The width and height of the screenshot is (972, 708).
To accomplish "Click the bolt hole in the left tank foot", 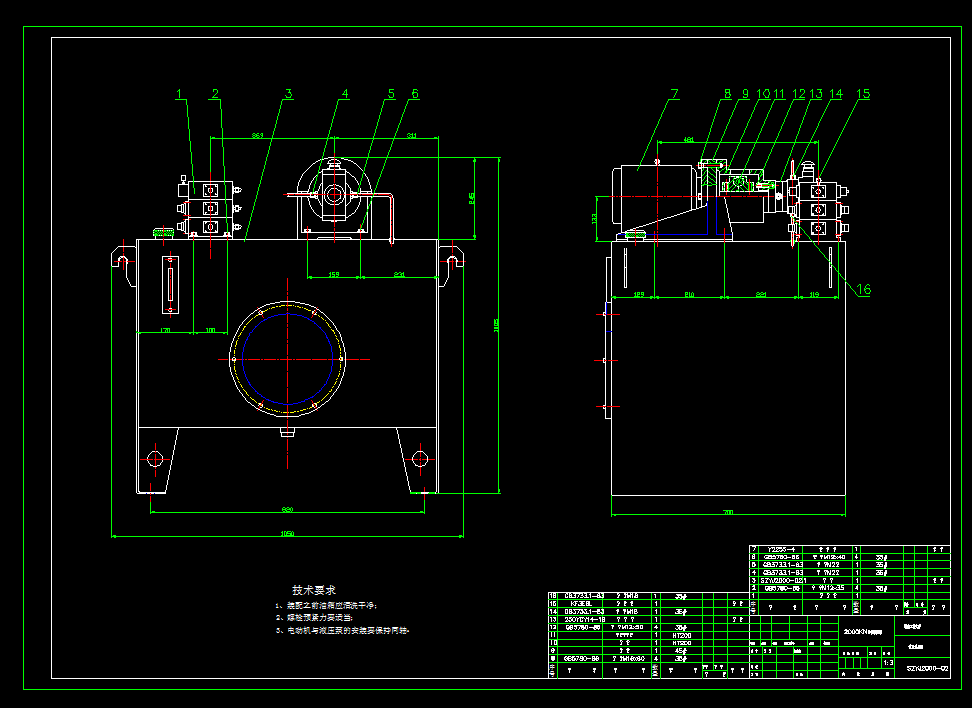I will (154, 459).
